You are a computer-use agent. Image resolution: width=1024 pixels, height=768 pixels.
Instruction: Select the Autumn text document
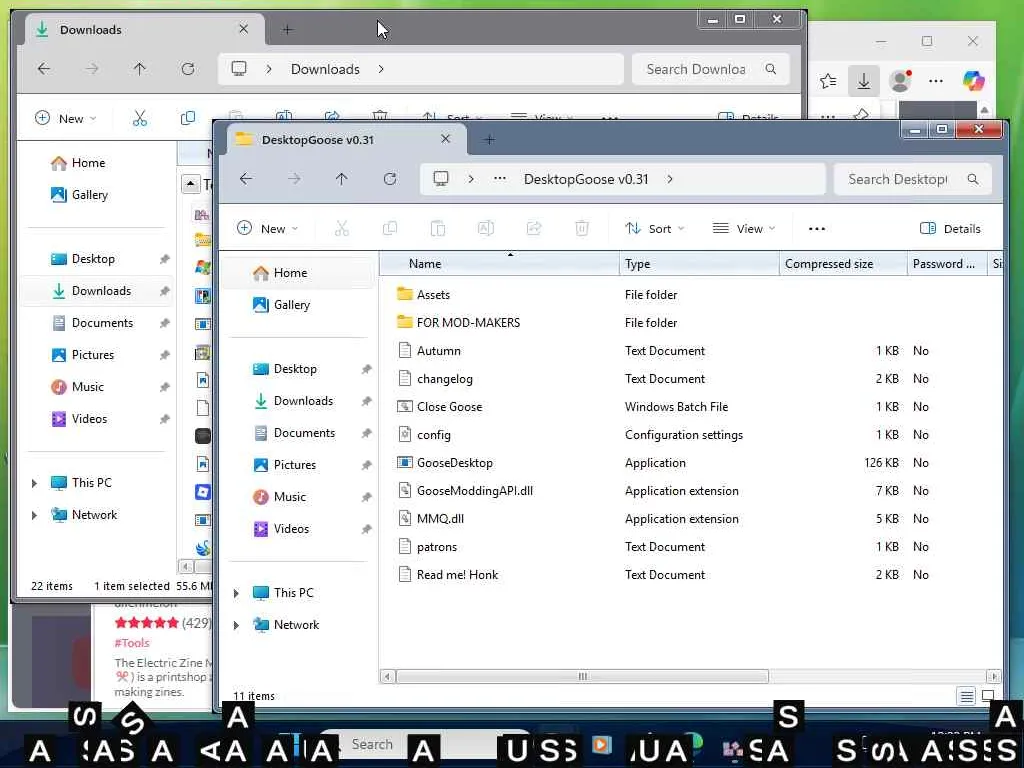coord(429,351)
